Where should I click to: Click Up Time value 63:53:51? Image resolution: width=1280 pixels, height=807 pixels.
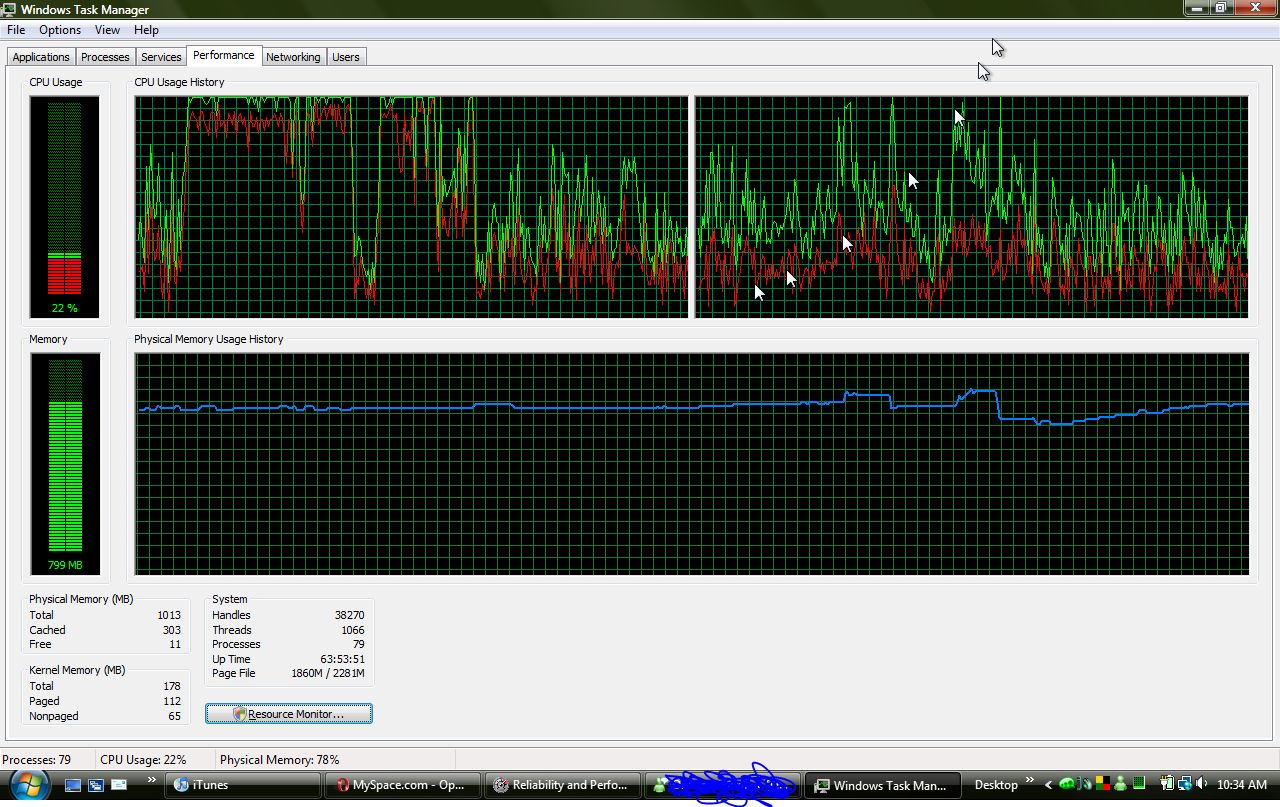[343, 659]
